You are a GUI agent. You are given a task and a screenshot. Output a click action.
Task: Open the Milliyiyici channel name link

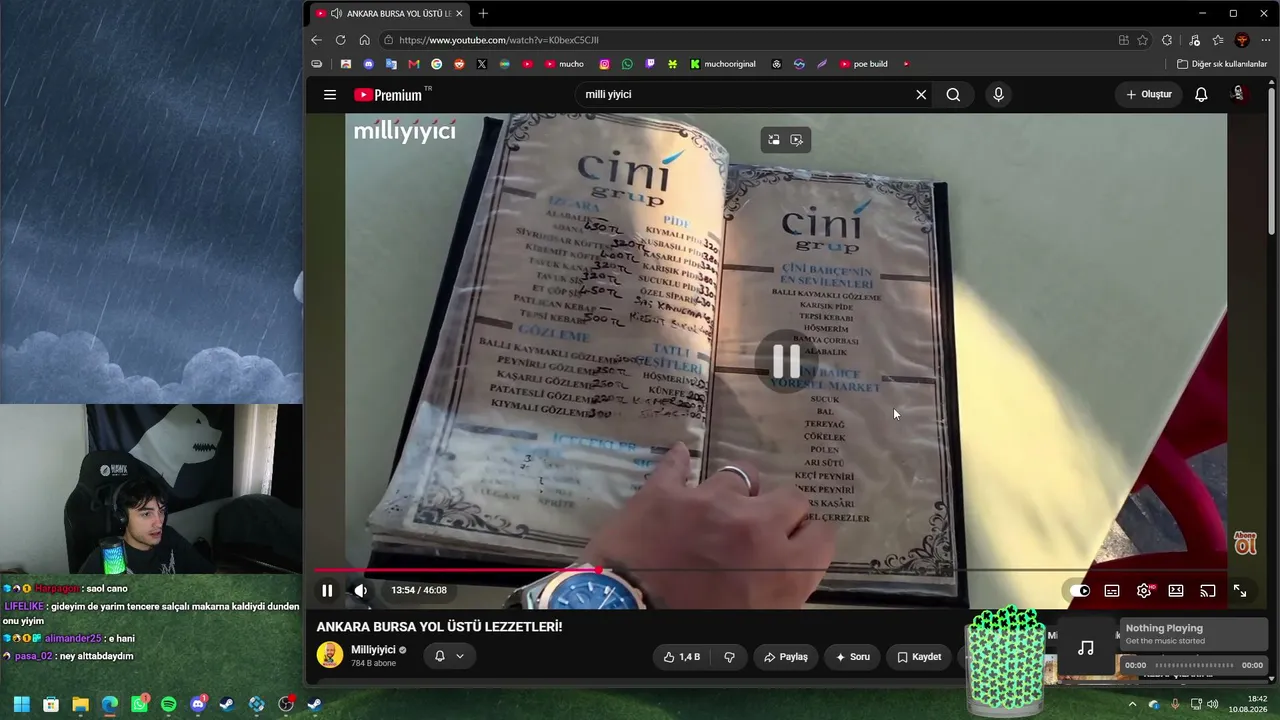373,650
